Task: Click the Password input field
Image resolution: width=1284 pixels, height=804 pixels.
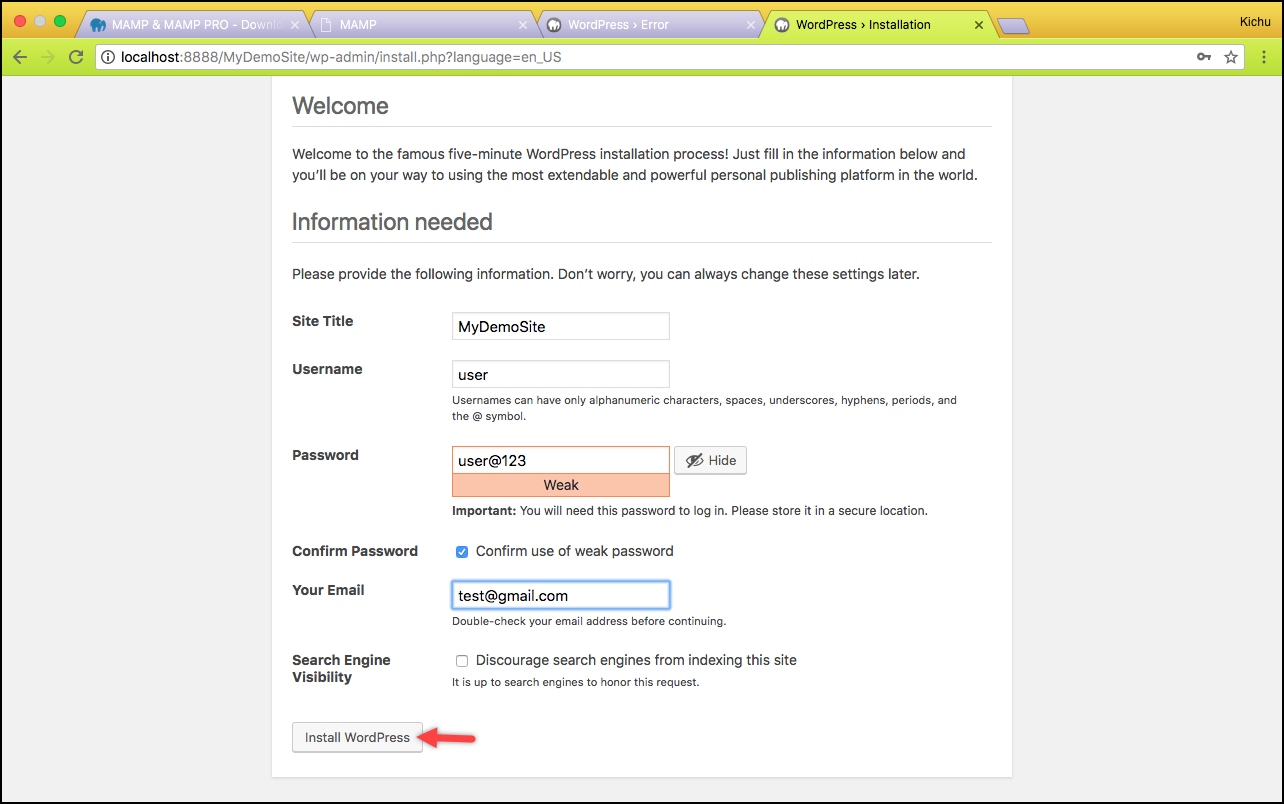Action: click(561, 460)
